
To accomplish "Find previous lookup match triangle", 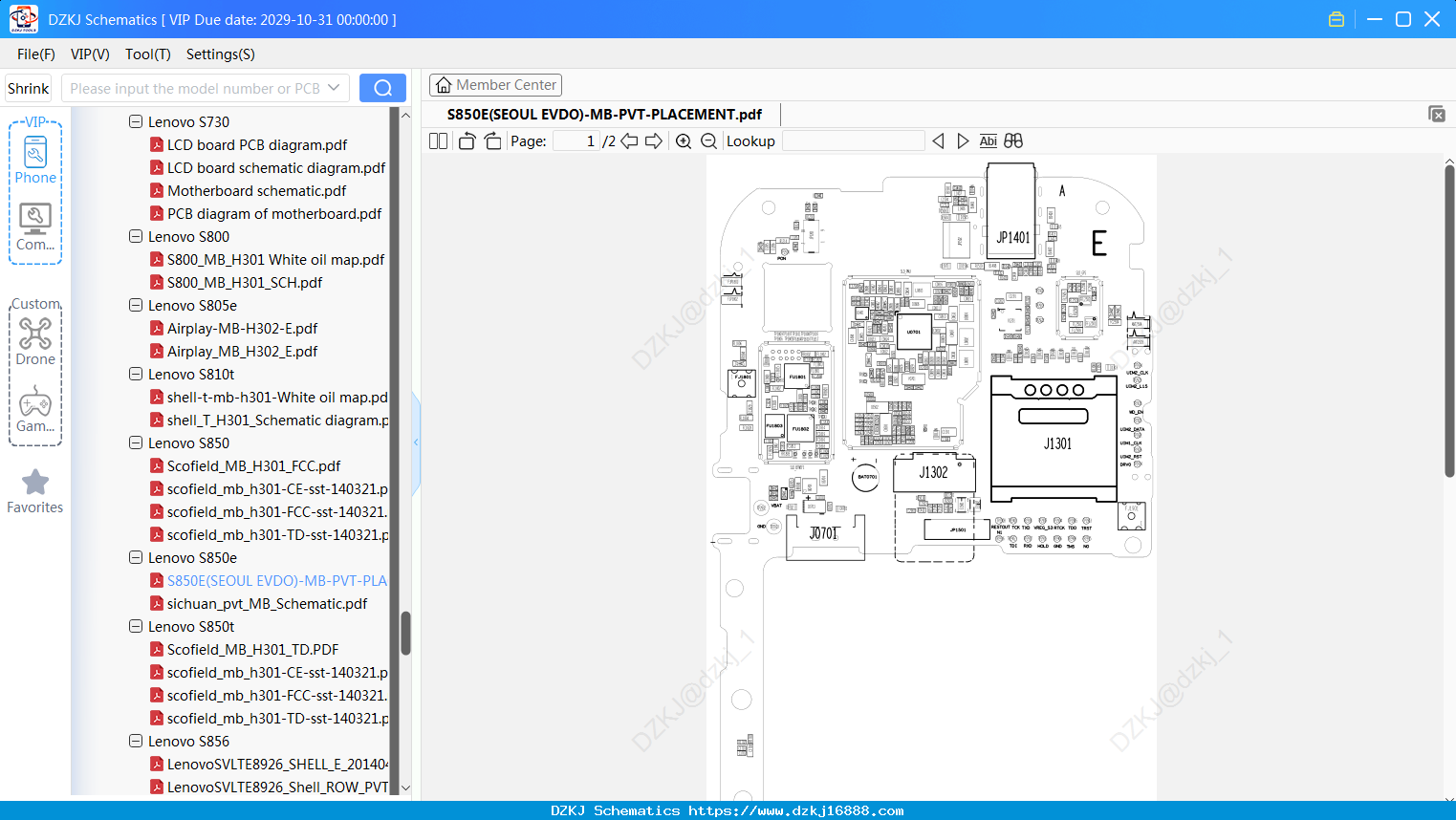I will click(x=938, y=141).
